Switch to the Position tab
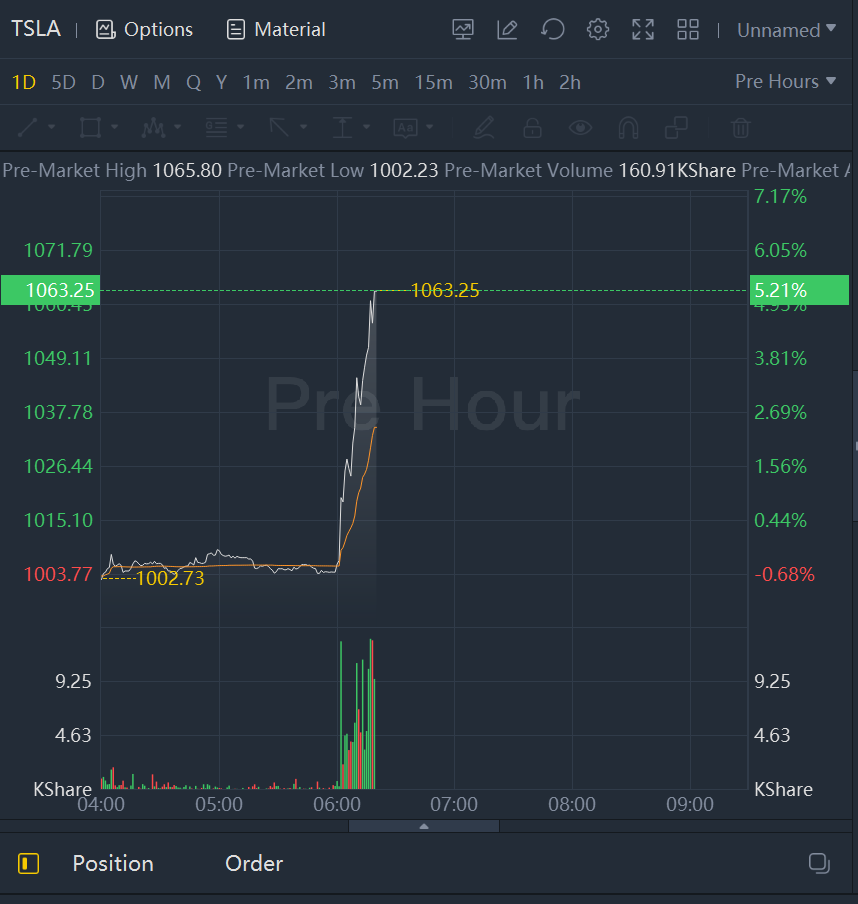 (x=113, y=863)
